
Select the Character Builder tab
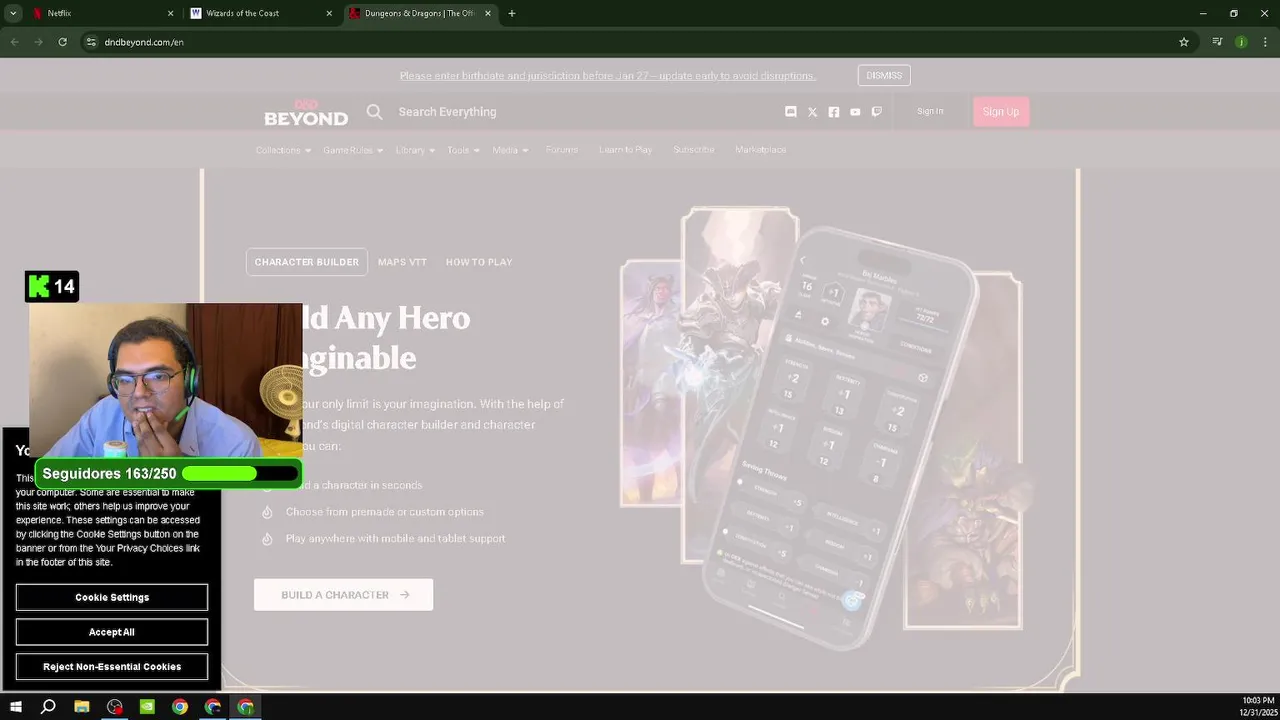(x=307, y=262)
